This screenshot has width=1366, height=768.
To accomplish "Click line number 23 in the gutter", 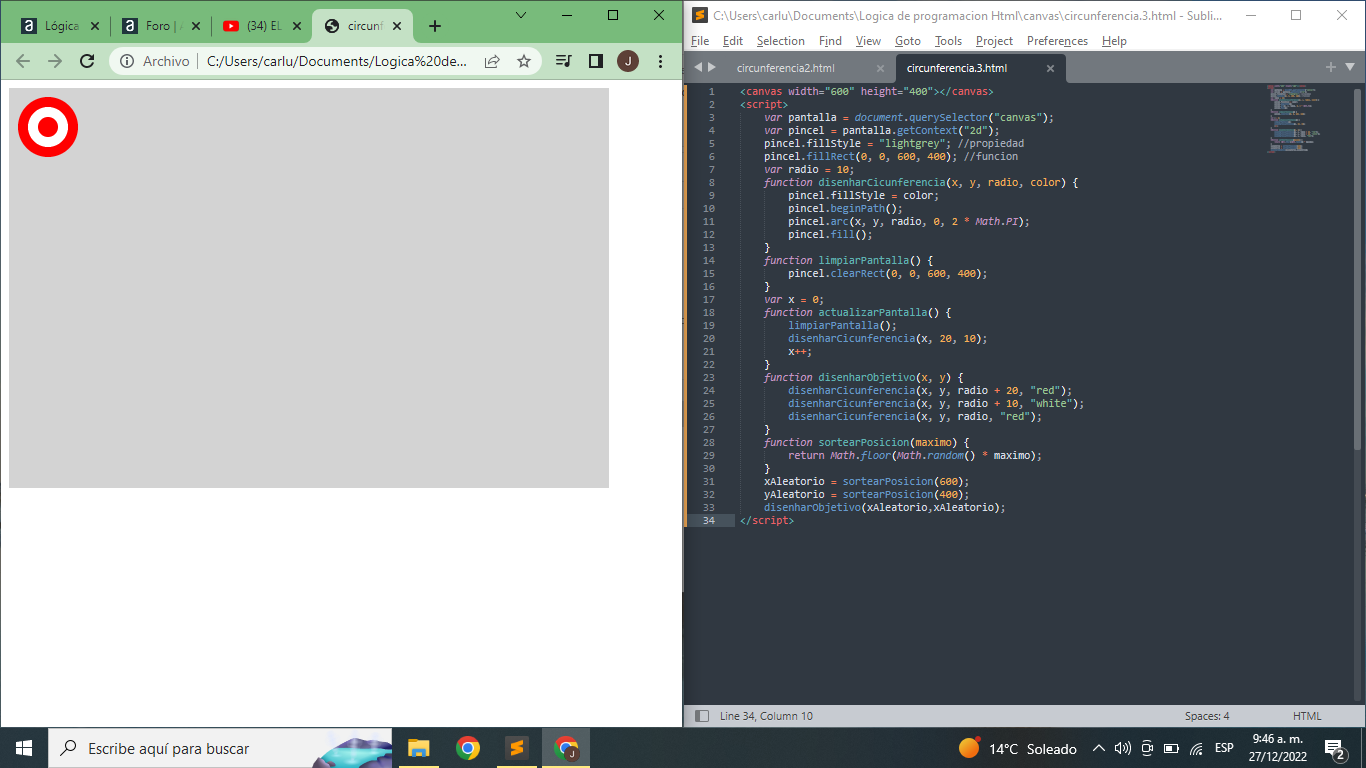I will pos(709,377).
